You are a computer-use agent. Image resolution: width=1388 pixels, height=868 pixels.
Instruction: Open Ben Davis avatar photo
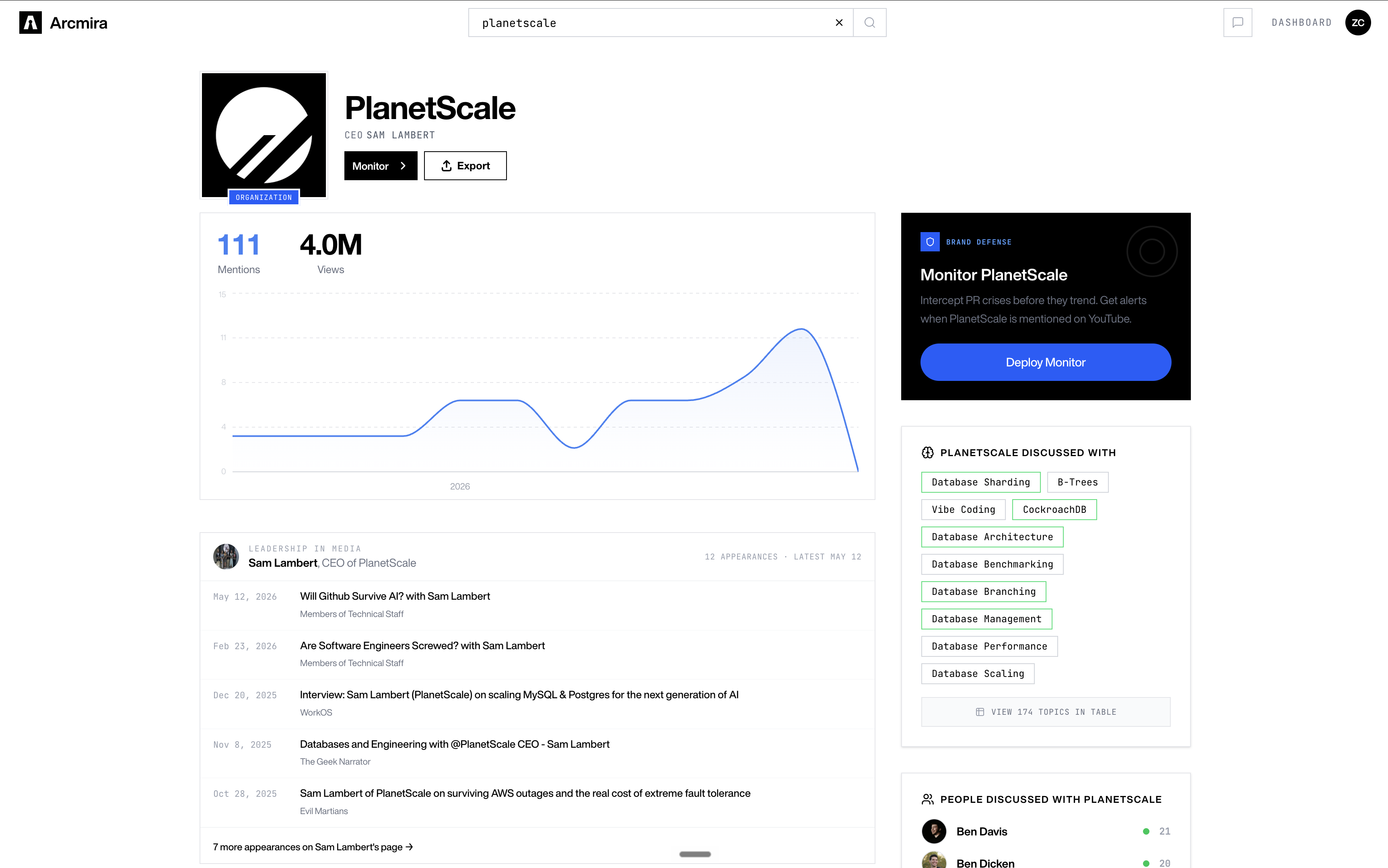pos(934,831)
